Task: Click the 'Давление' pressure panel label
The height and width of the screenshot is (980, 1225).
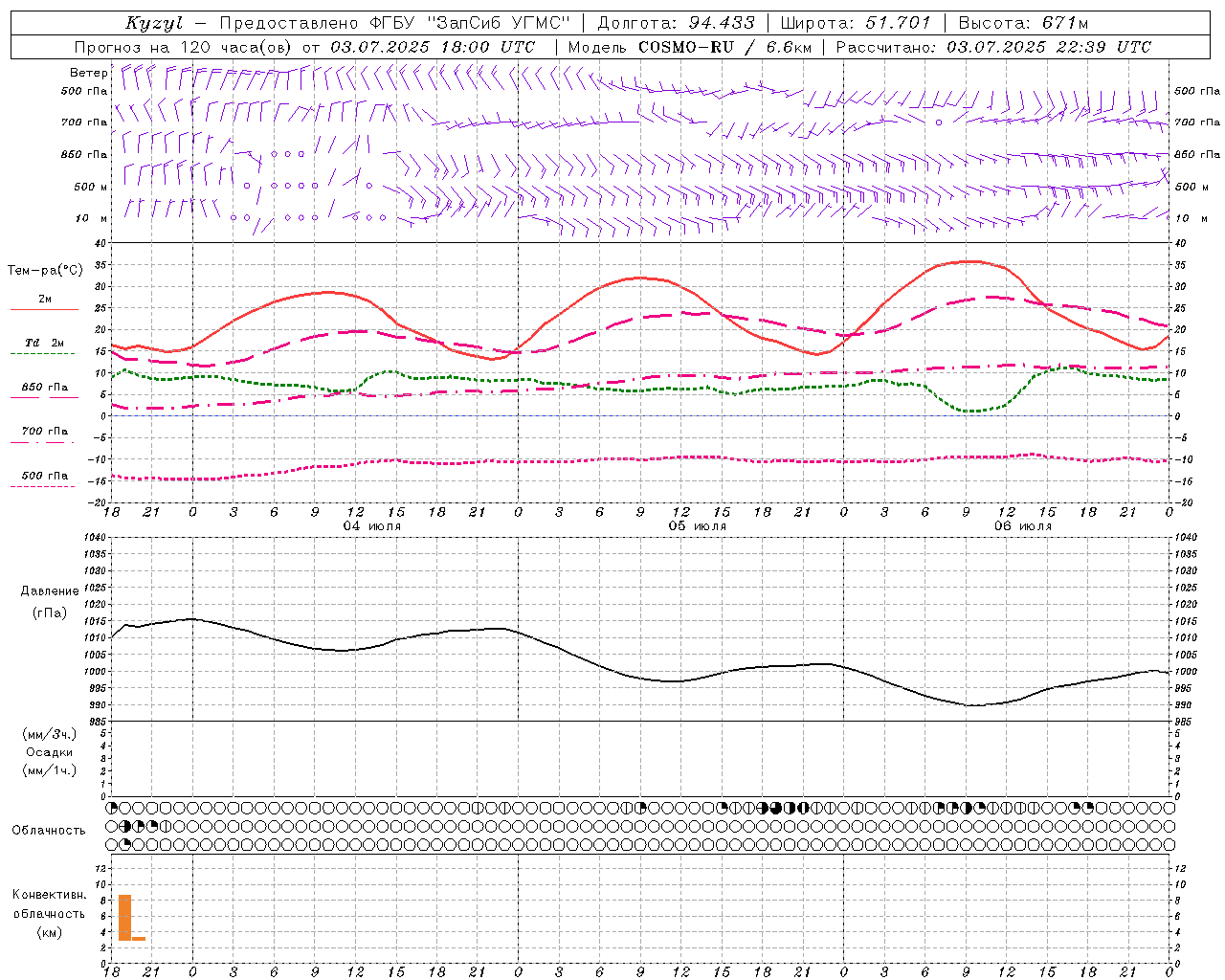Action: point(50,591)
